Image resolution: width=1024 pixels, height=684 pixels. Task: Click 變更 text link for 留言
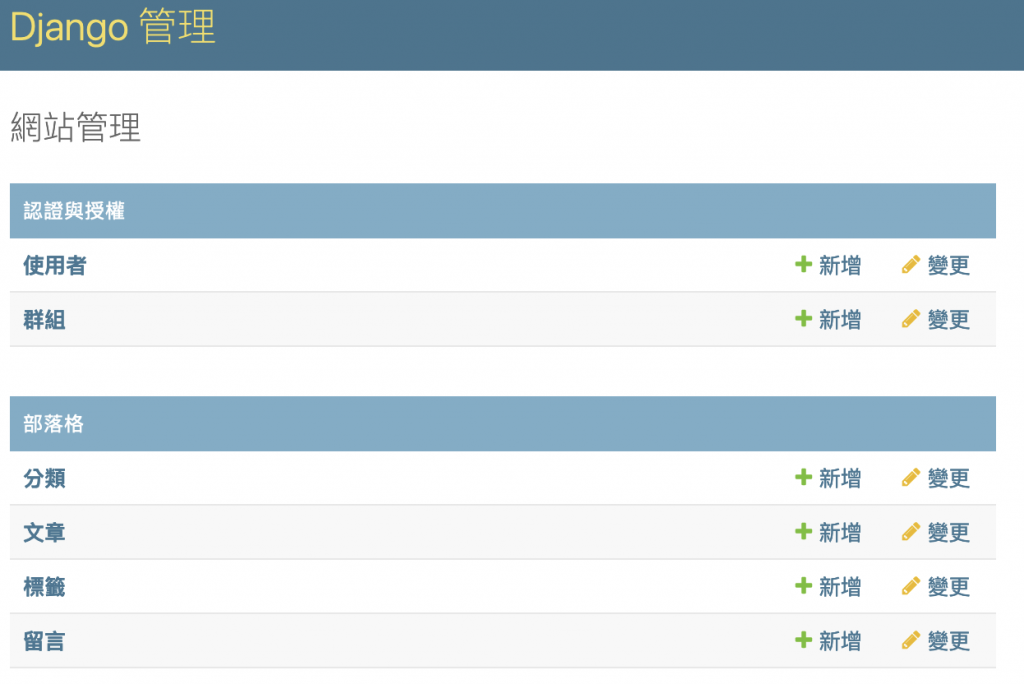click(948, 641)
